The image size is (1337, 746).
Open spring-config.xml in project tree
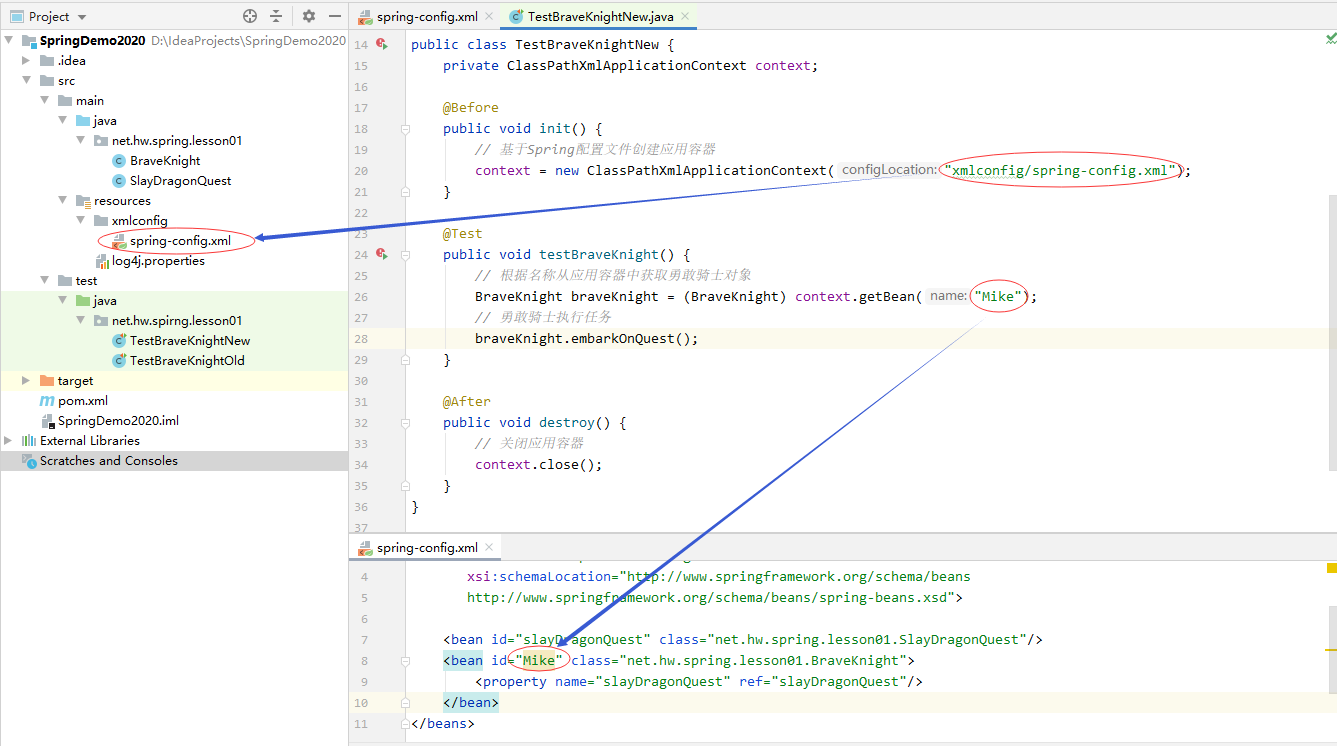tap(180, 241)
